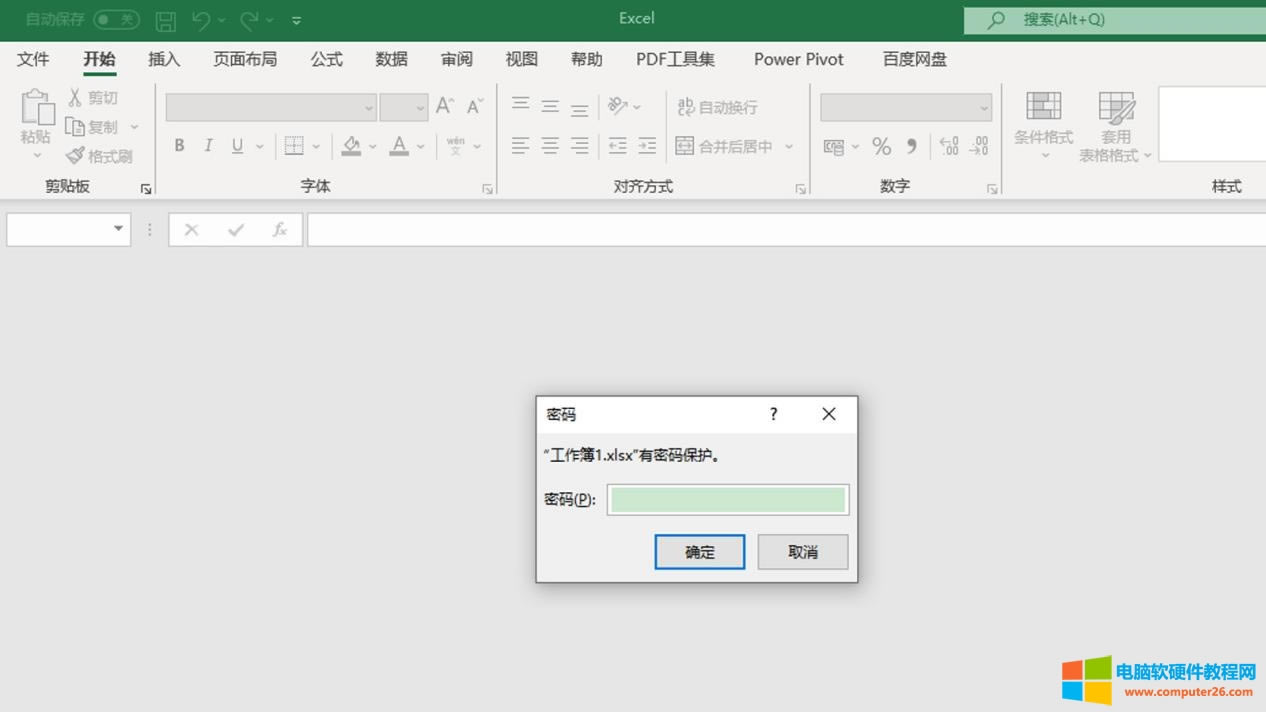Toggle Italic formatting
The height and width of the screenshot is (712, 1266).
208,146
